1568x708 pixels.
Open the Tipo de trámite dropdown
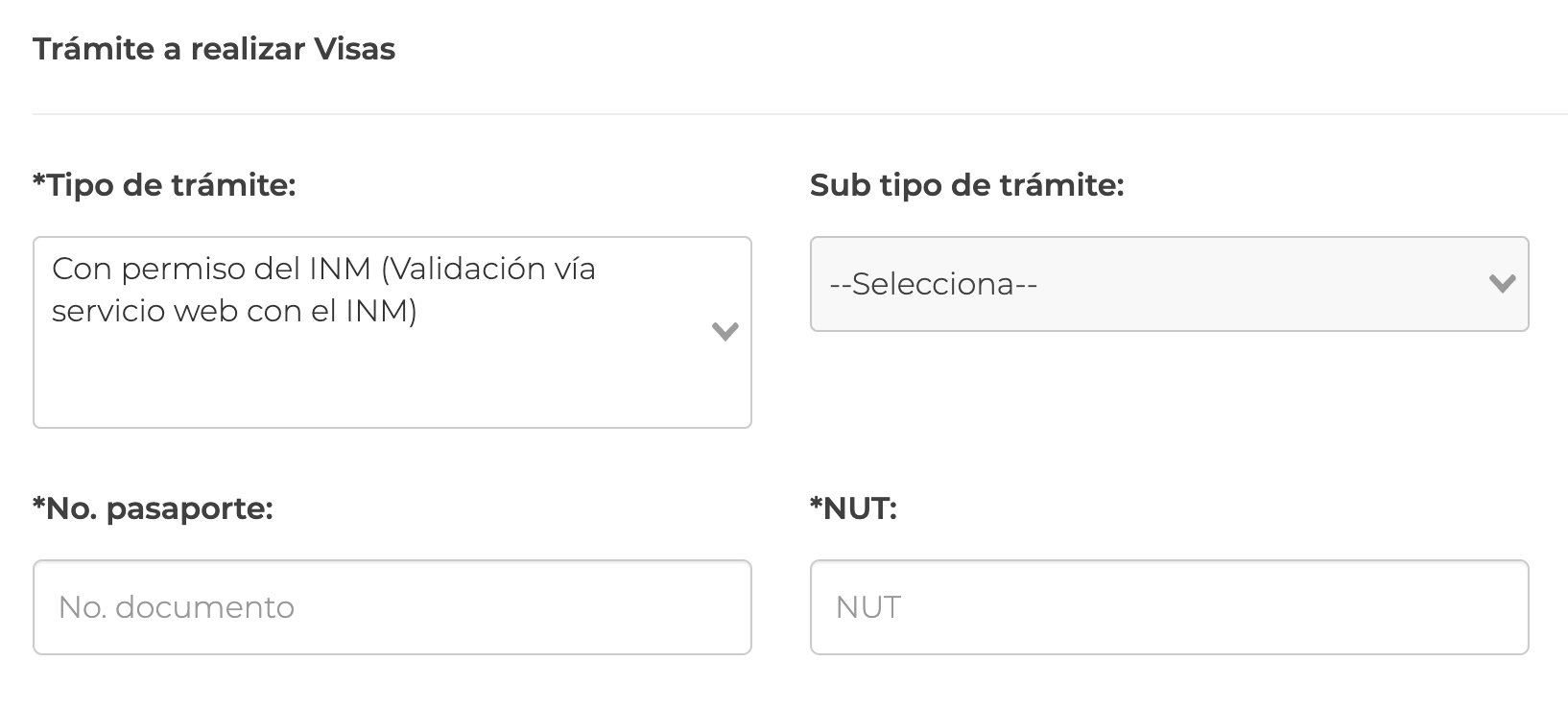point(392,332)
